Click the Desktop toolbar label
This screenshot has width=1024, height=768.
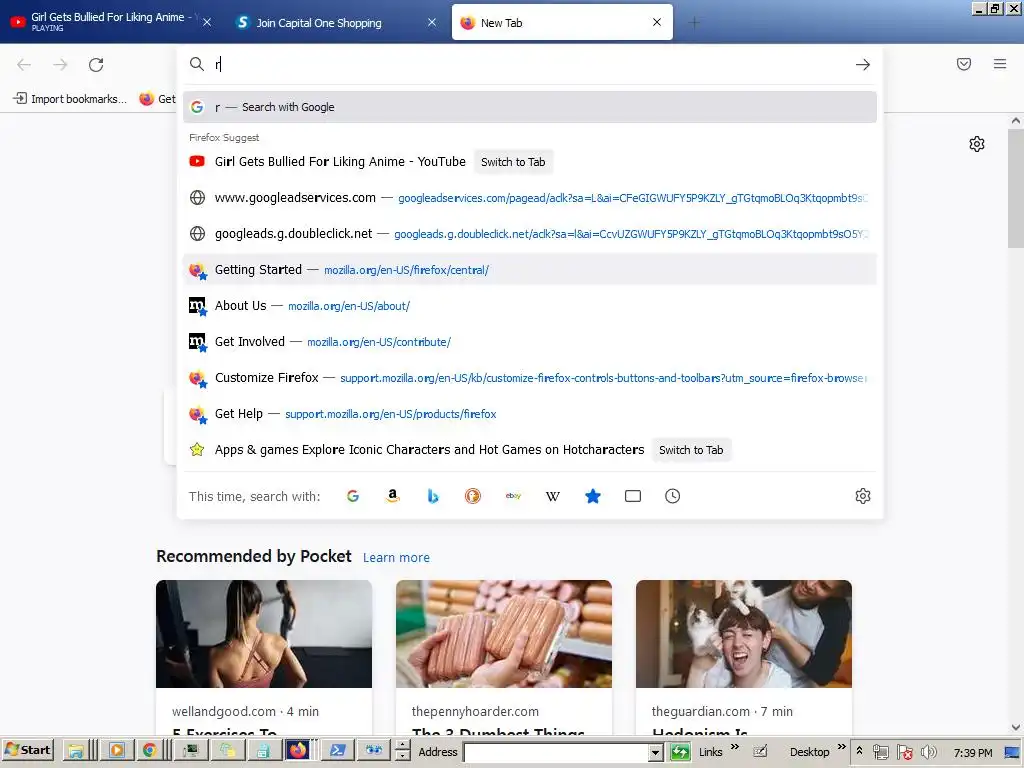pos(809,752)
